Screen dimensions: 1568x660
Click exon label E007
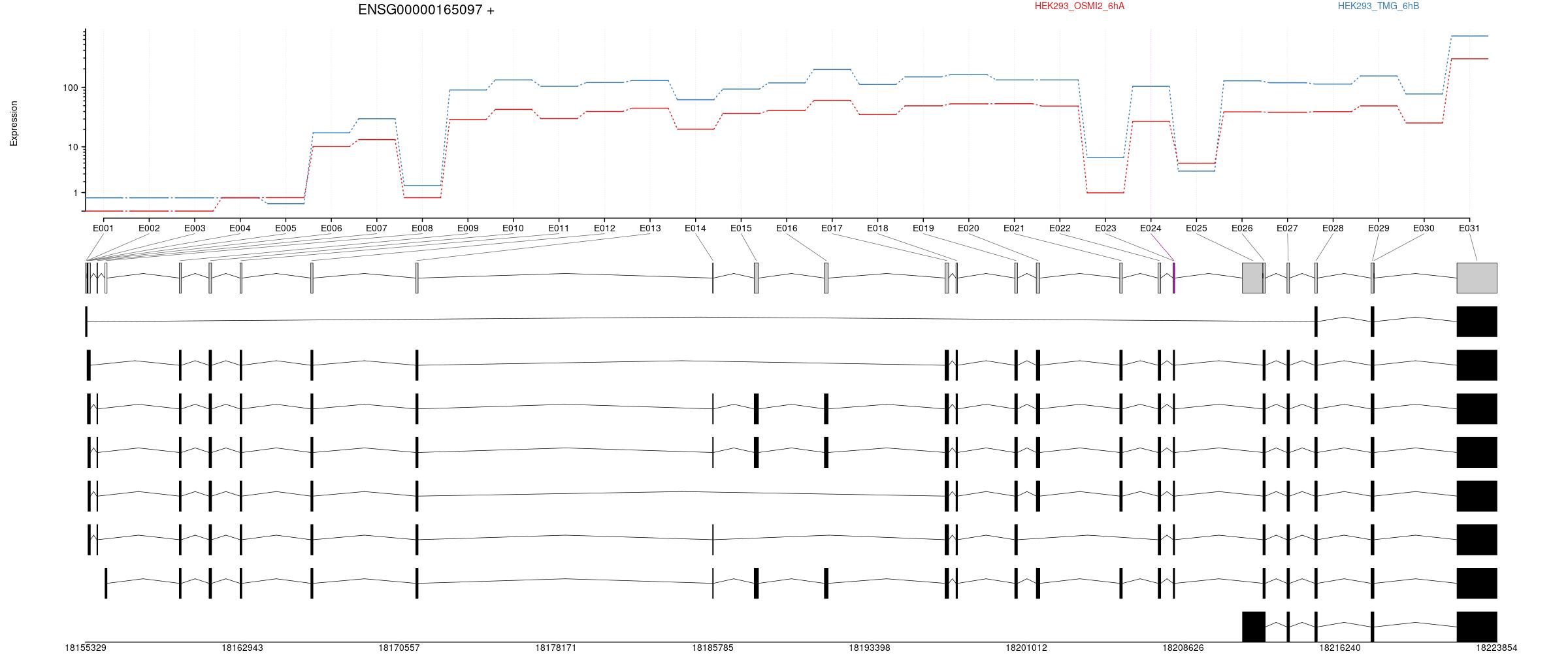pos(376,228)
